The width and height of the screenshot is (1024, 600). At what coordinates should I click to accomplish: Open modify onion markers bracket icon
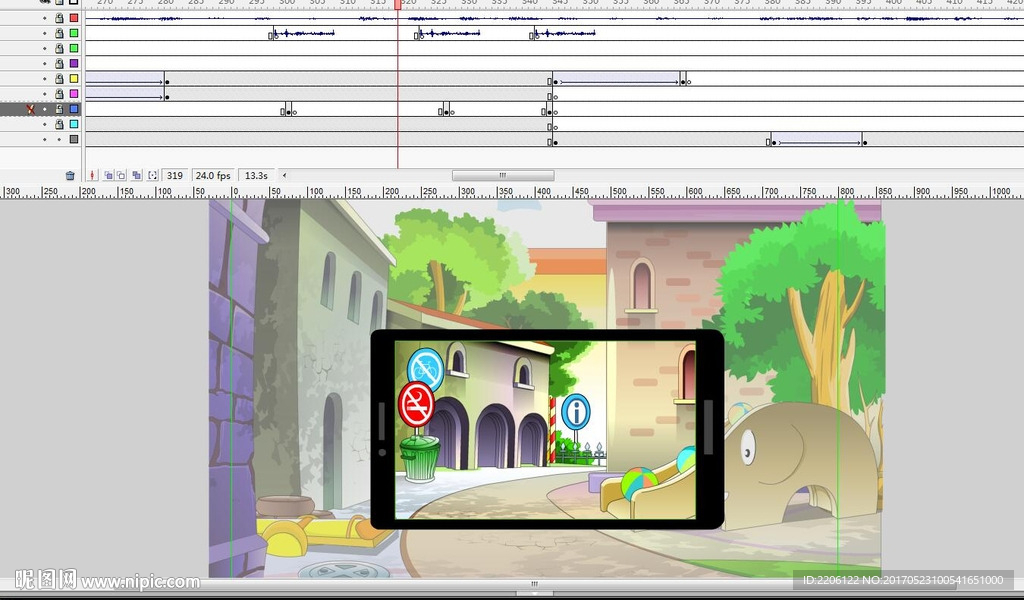click(152, 175)
